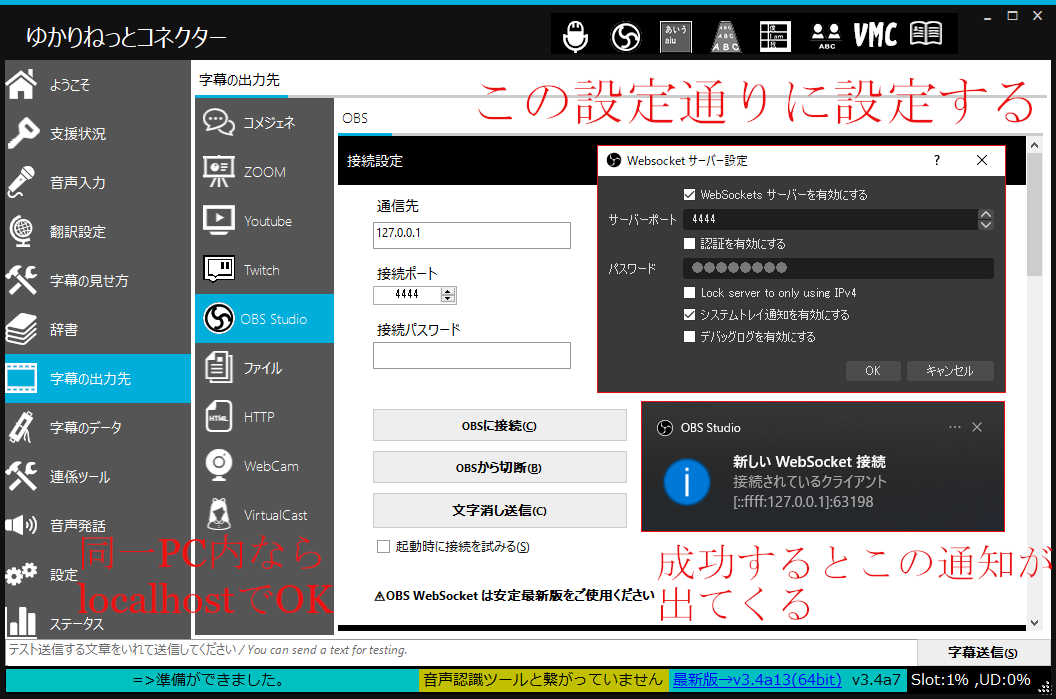Click the subtitle list icon in top toolbar
This screenshot has height=699, width=1056.
[x=775, y=36]
